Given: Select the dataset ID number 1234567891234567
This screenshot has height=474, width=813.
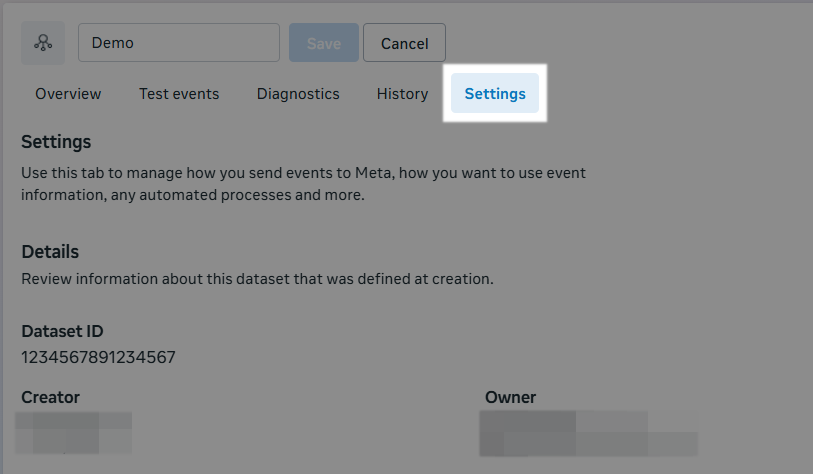Looking at the screenshot, I should click(x=98, y=357).
